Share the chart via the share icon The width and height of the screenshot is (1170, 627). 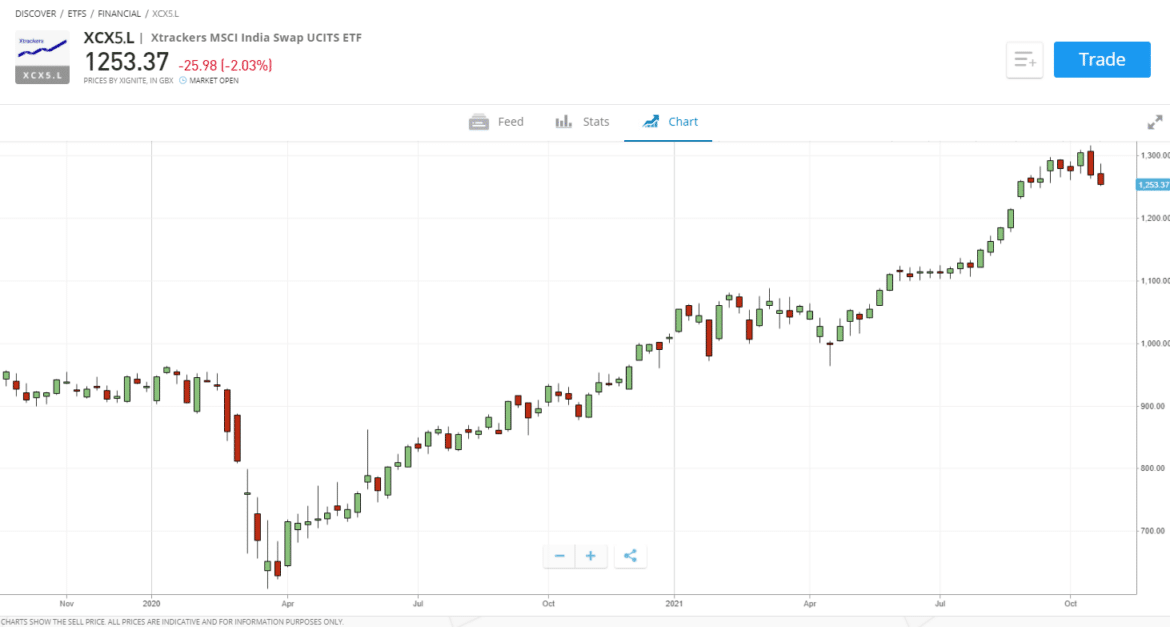[630, 556]
